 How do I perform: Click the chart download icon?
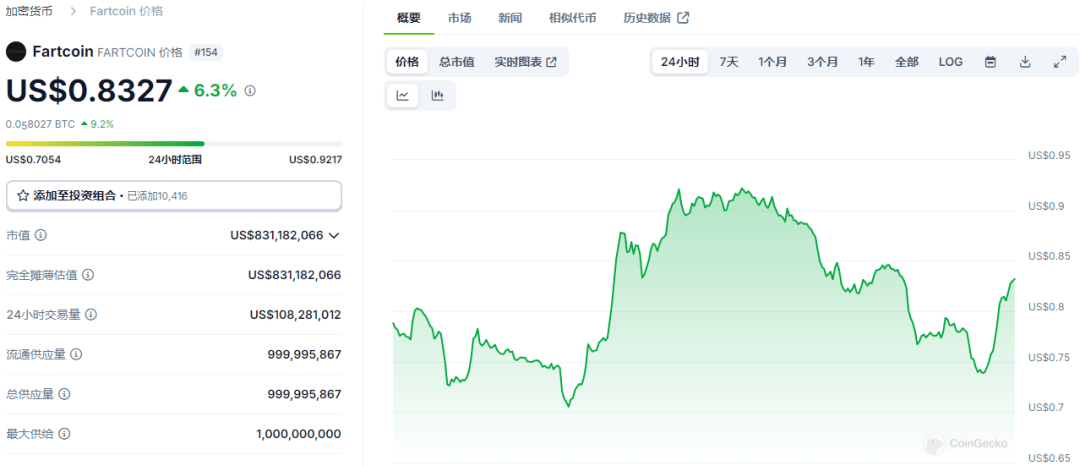[1025, 62]
